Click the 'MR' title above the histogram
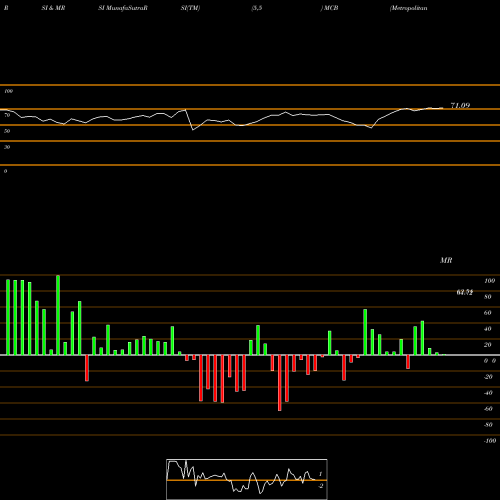This screenshot has height=500, width=500. (x=446, y=260)
